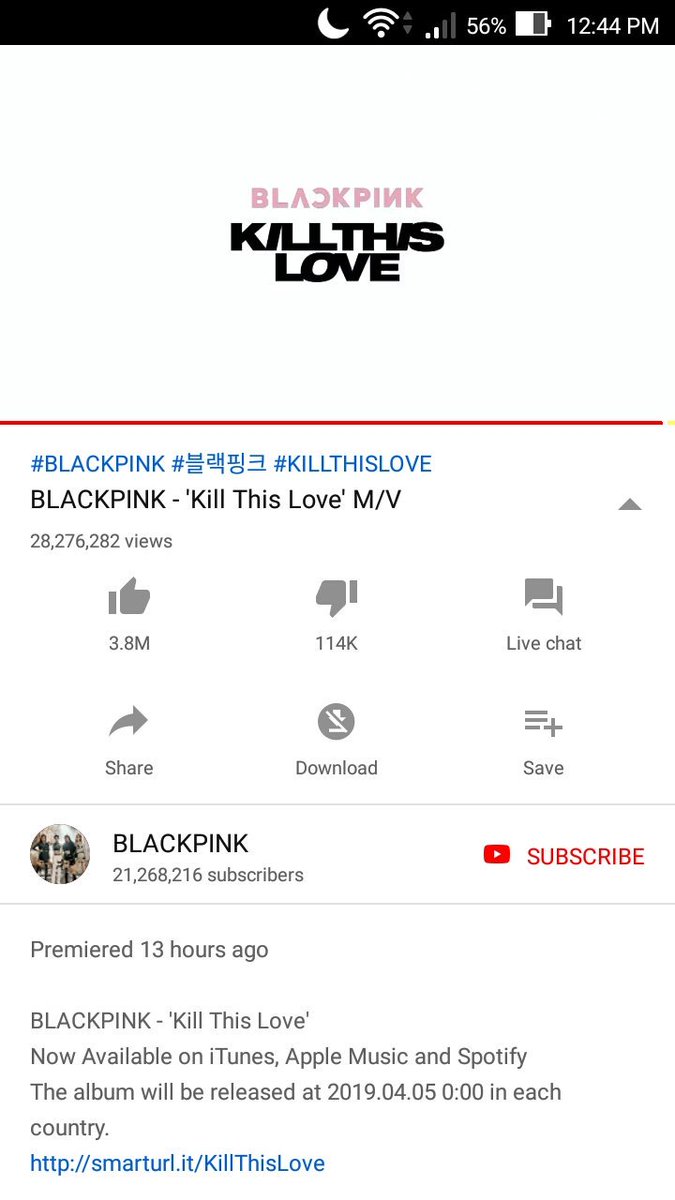Viewport: 675px width, 1200px height.
Task: Tap the thumbs down dislike icon
Action: [336, 597]
